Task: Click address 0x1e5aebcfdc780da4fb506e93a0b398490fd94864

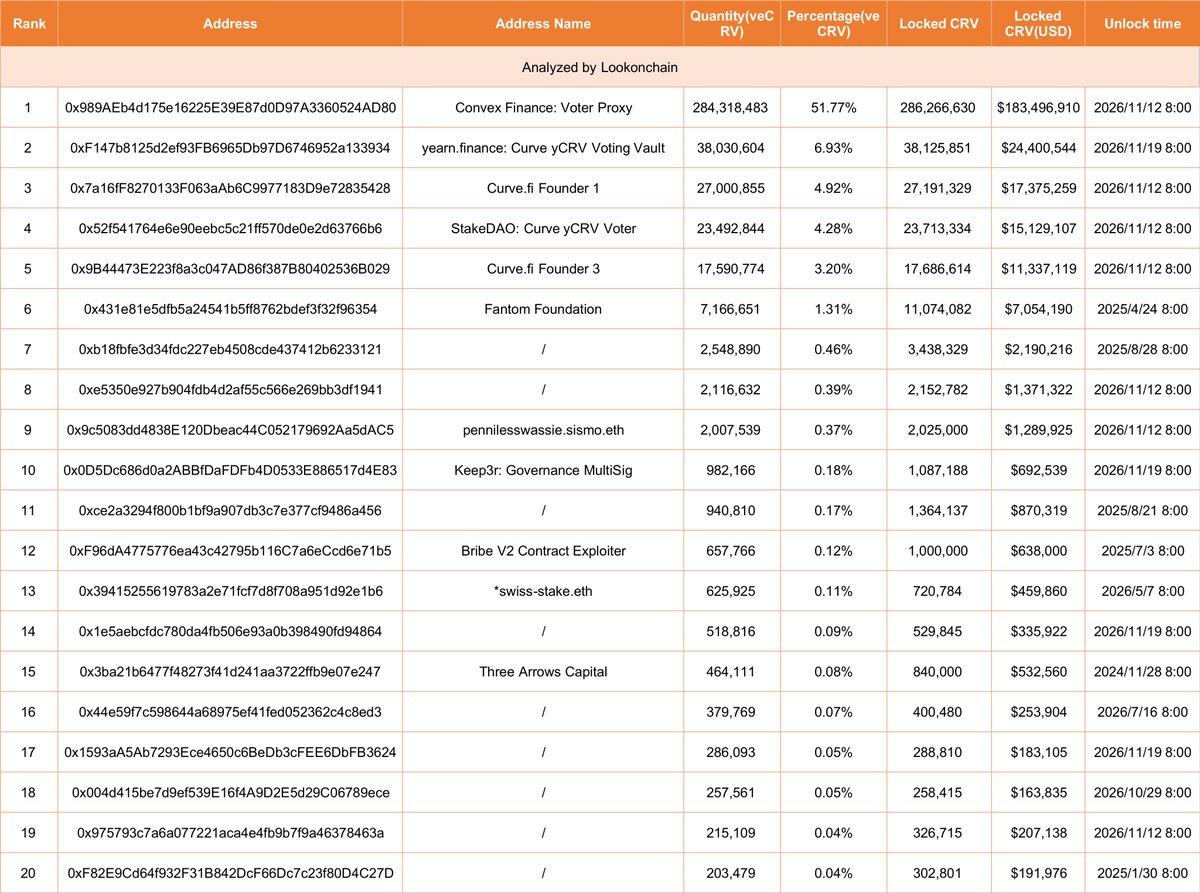Action: click(230, 631)
